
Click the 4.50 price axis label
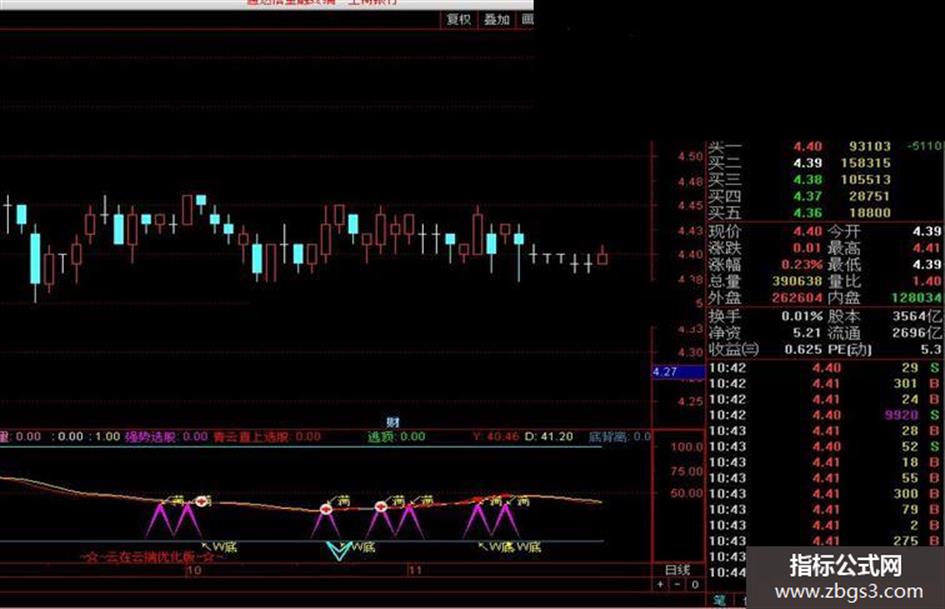tap(690, 156)
